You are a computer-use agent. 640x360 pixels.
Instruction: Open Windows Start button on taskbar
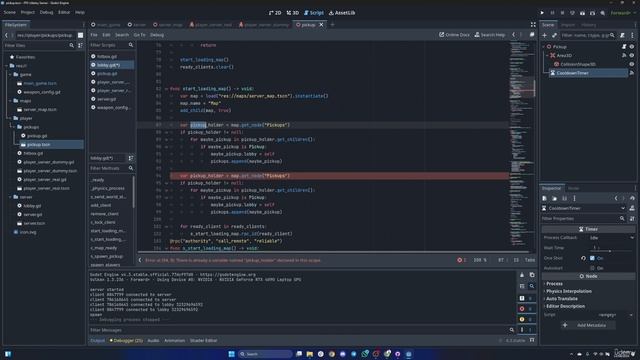tap(231, 354)
